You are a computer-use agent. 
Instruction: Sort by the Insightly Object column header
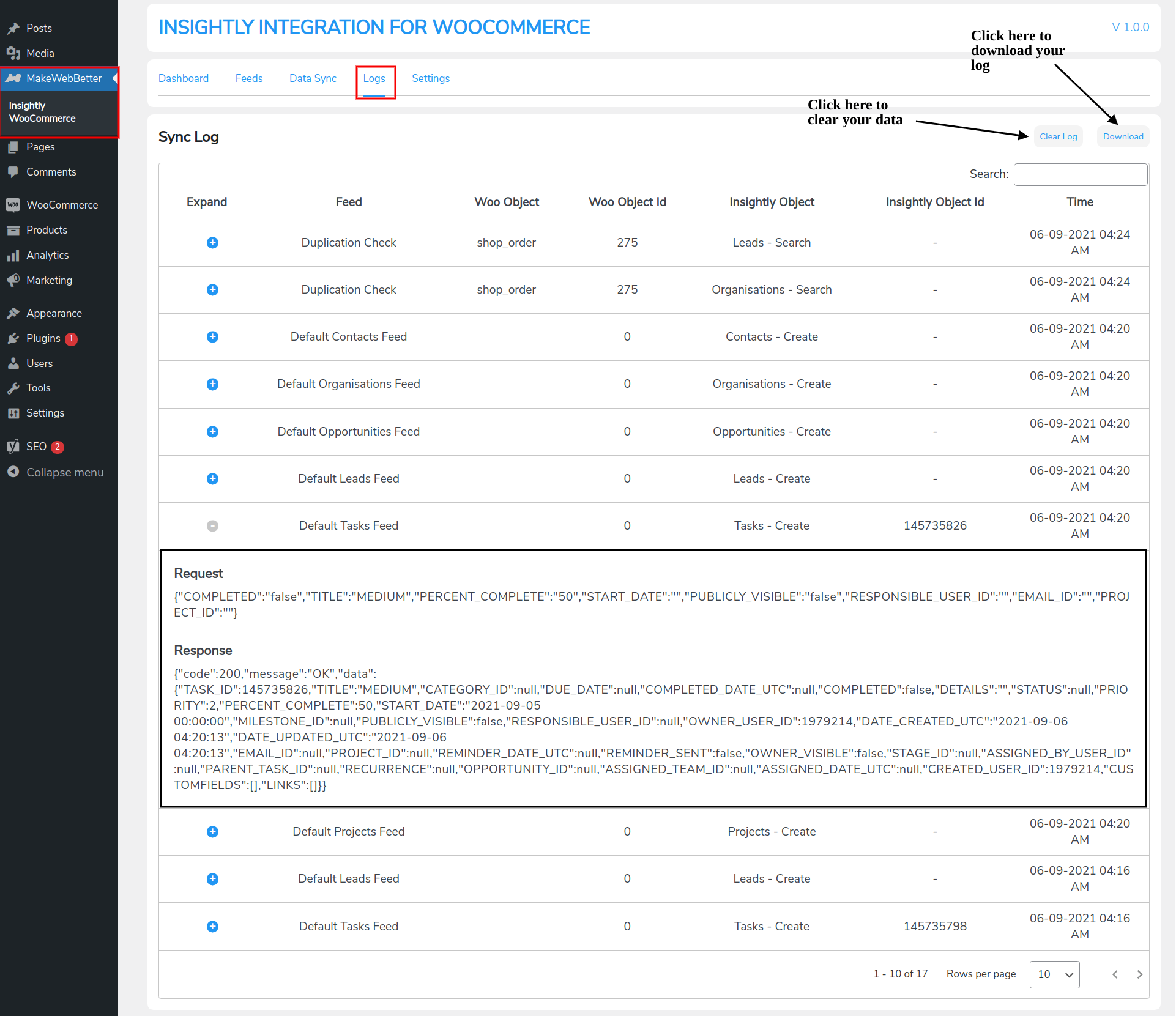click(x=772, y=202)
